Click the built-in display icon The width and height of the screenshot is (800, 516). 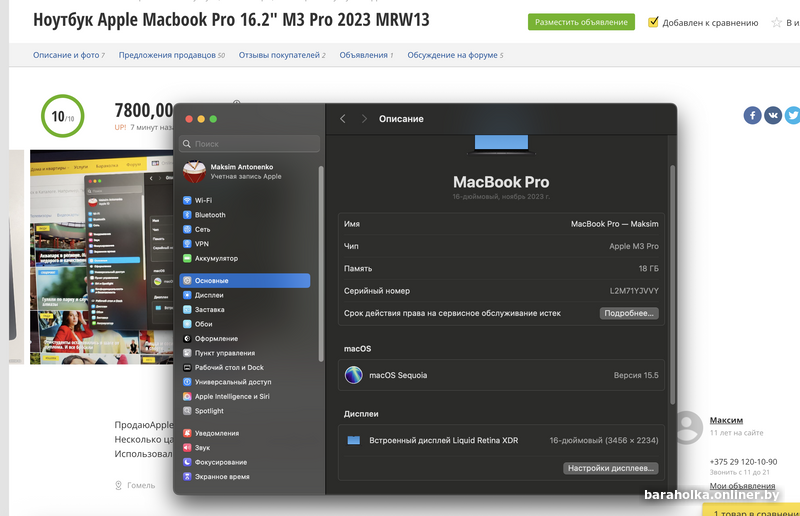[x=354, y=440]
